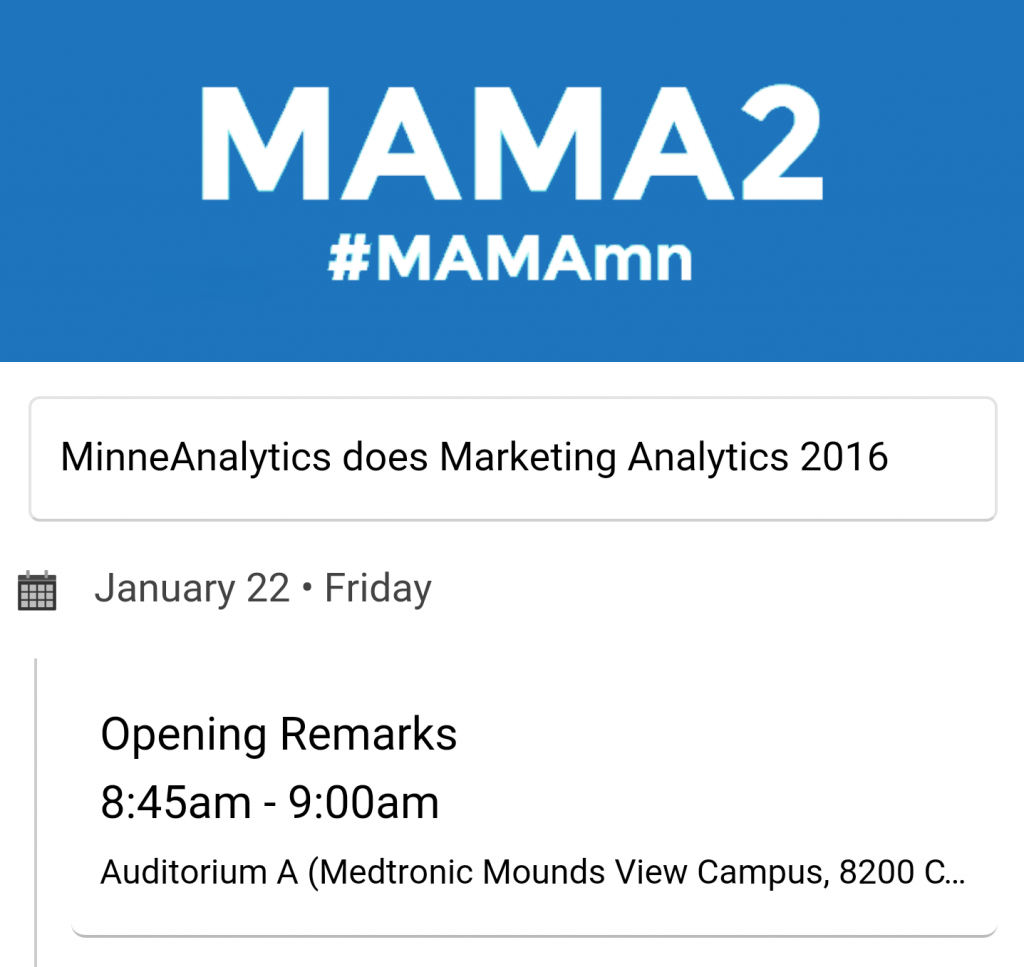1024x967 pixels.
Task: Tap the word Remarks in session heading
Action: [x=368, y=734]
